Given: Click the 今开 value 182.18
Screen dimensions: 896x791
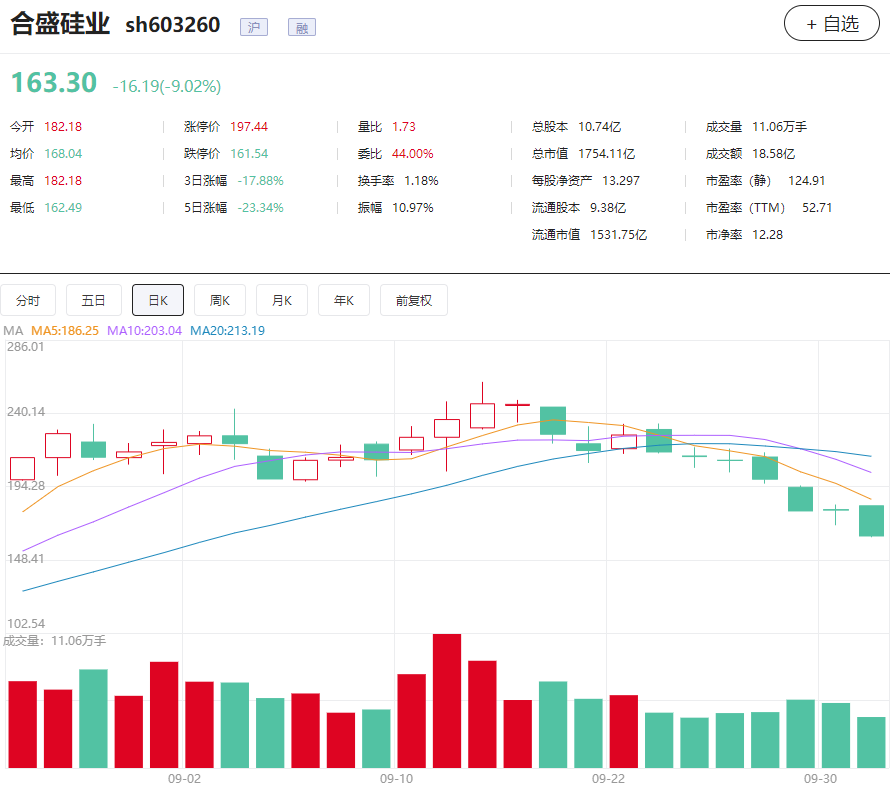Looking at the screenshot, I should (x=63, y=127).
